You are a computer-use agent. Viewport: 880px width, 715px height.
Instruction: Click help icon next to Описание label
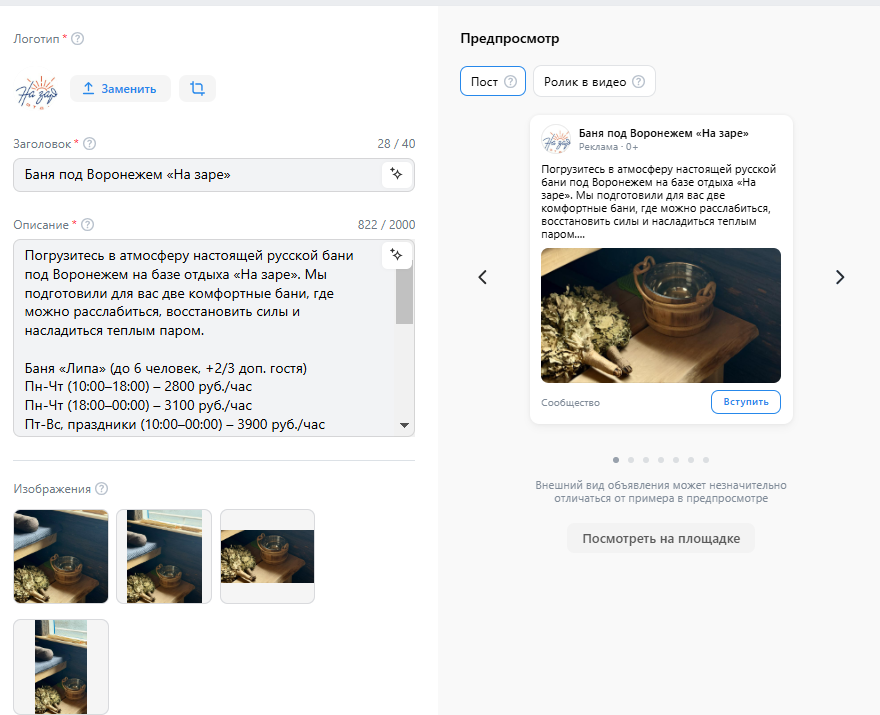point(87,225)
